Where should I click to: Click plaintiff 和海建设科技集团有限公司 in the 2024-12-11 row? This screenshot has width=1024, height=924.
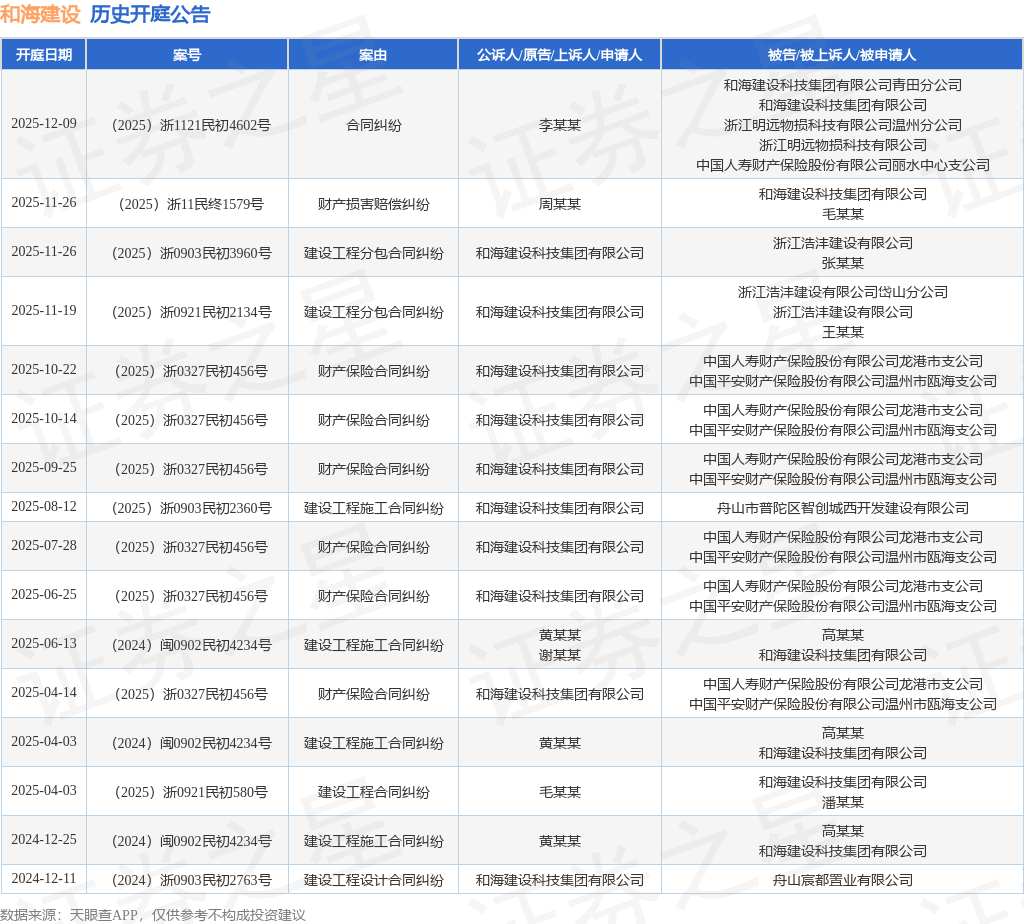tap(560, 880)
